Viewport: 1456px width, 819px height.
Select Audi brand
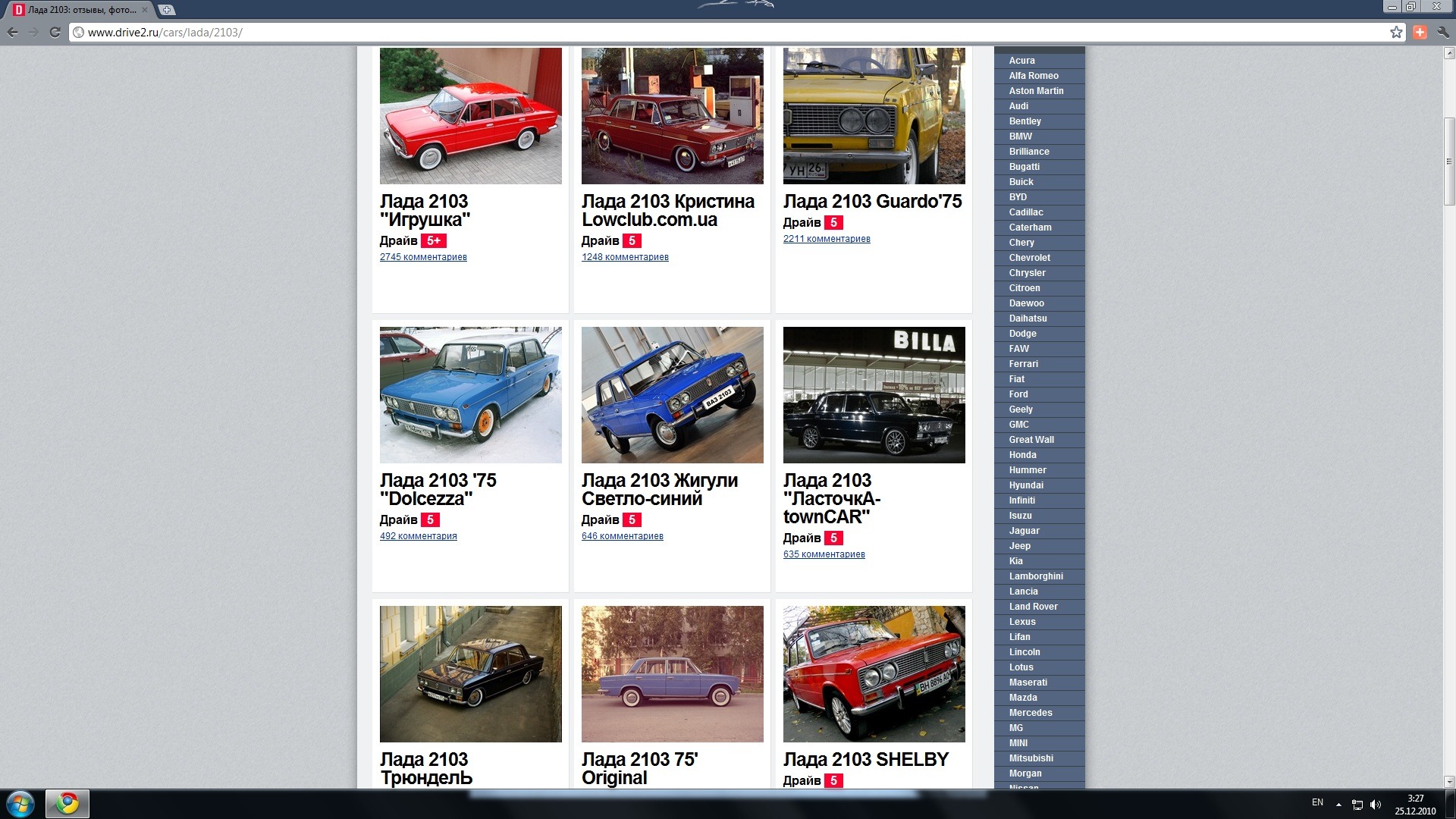[1040, 106]
